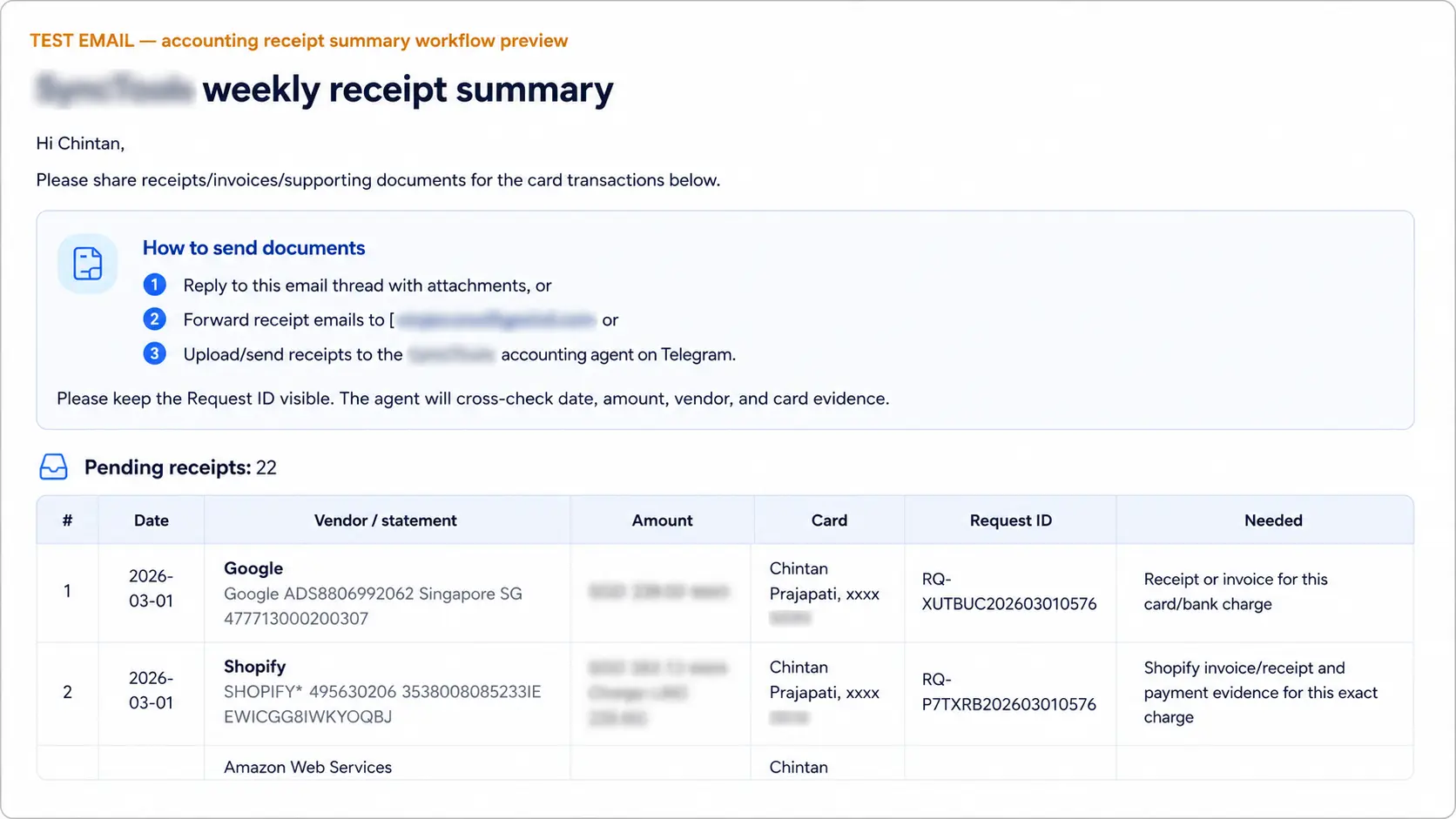Screen dimensions: 1456x819
Task: Click the 'Amount' column header
Action: (x=663, y=520)
